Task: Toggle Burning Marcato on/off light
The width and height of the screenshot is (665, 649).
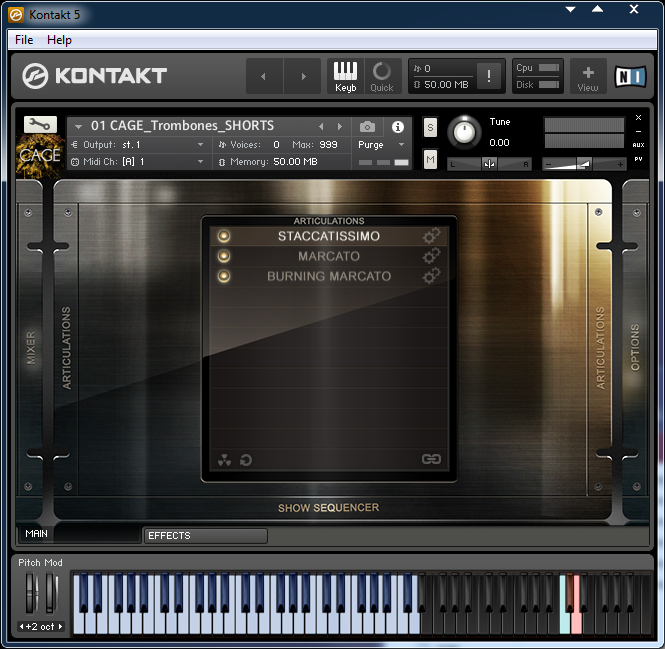Action: (x=224, y=276)
